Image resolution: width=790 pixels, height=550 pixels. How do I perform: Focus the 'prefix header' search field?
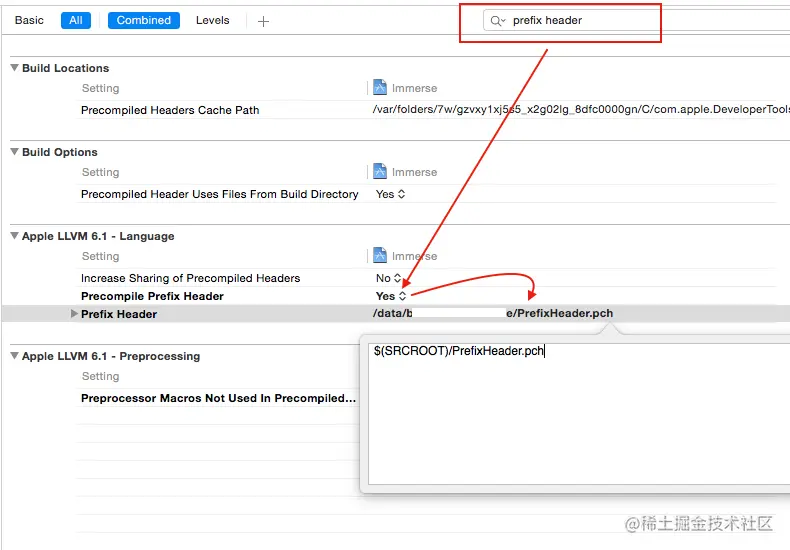[x=635, y=21]
